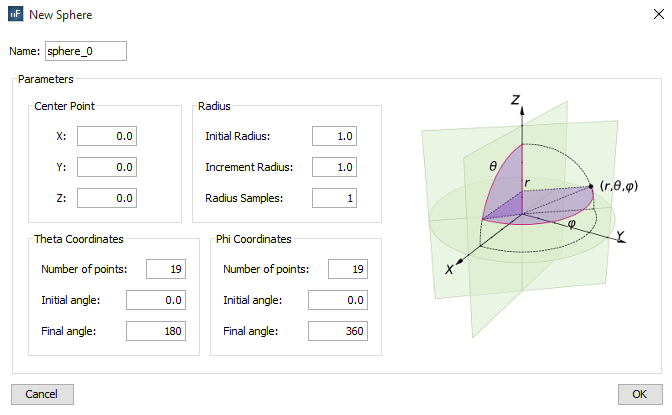Select the Center Point Y input
Image resolution: width=672 pixels, height=415 pixels.
pos(107,168)
